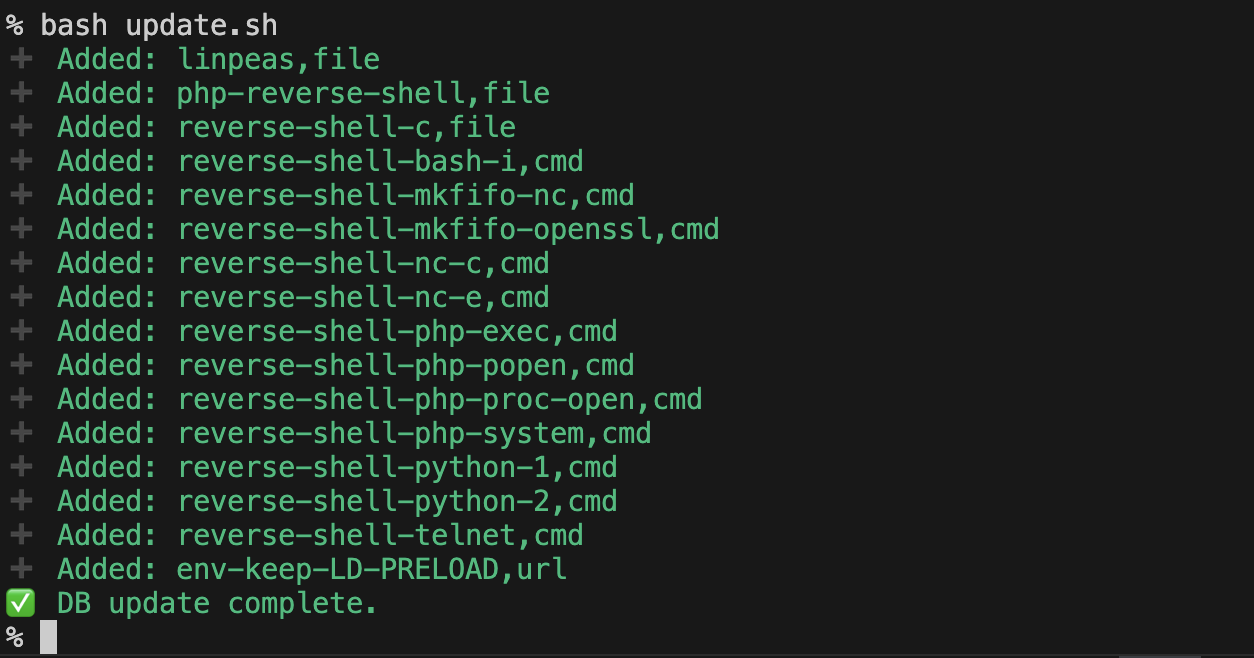Click the 'reverse-shell-php-proc-open,cmd' entry
1254x658 pixels.
point(440,400)
